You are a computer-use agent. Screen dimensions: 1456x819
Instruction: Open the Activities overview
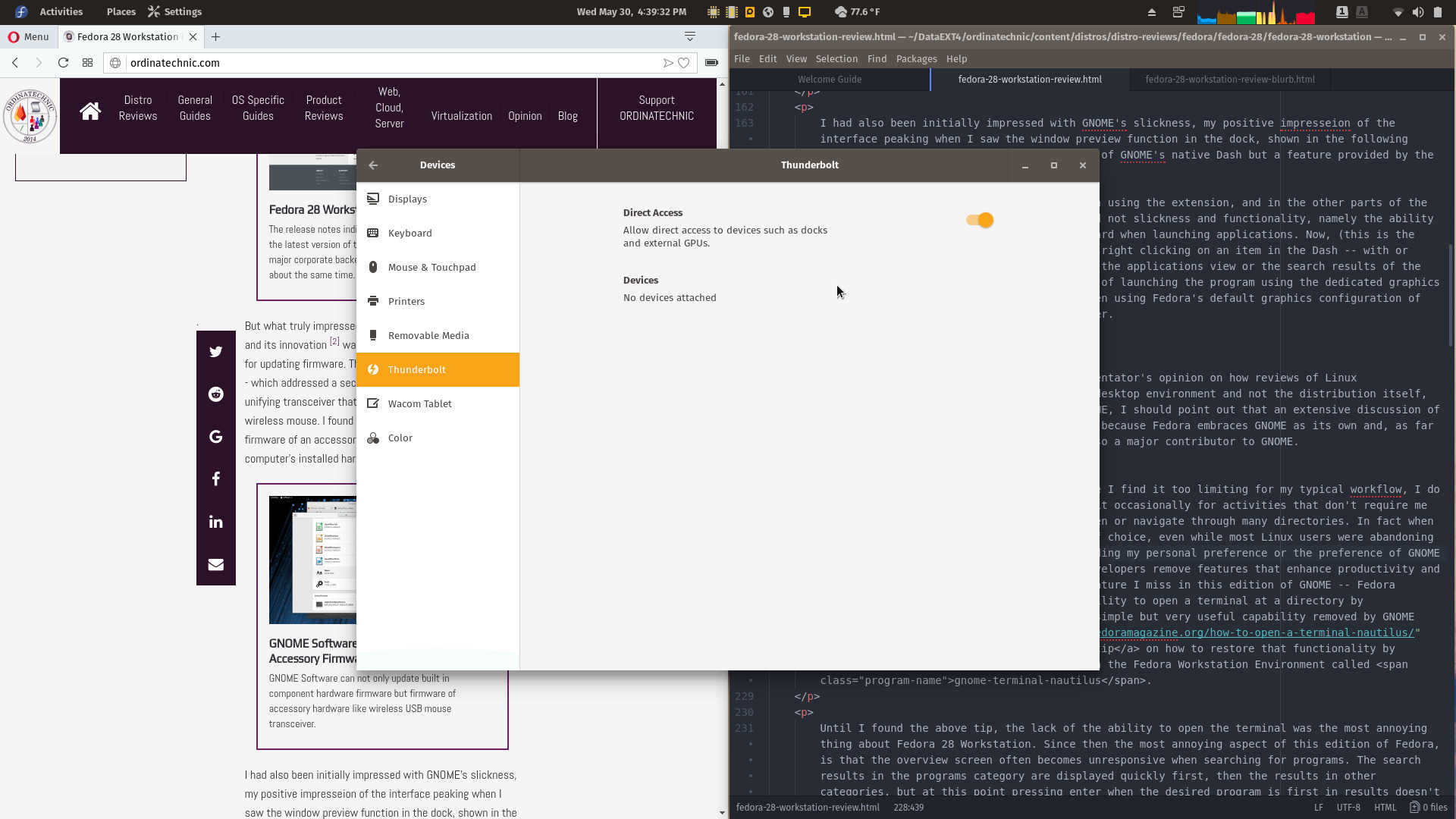click(61, 11)
